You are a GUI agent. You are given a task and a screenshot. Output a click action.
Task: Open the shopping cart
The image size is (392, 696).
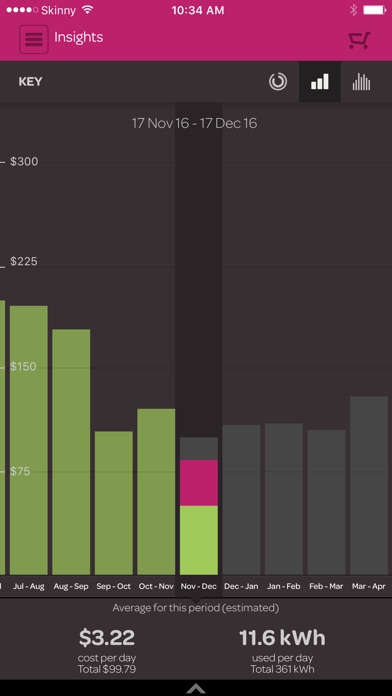(x=359, y=40)
